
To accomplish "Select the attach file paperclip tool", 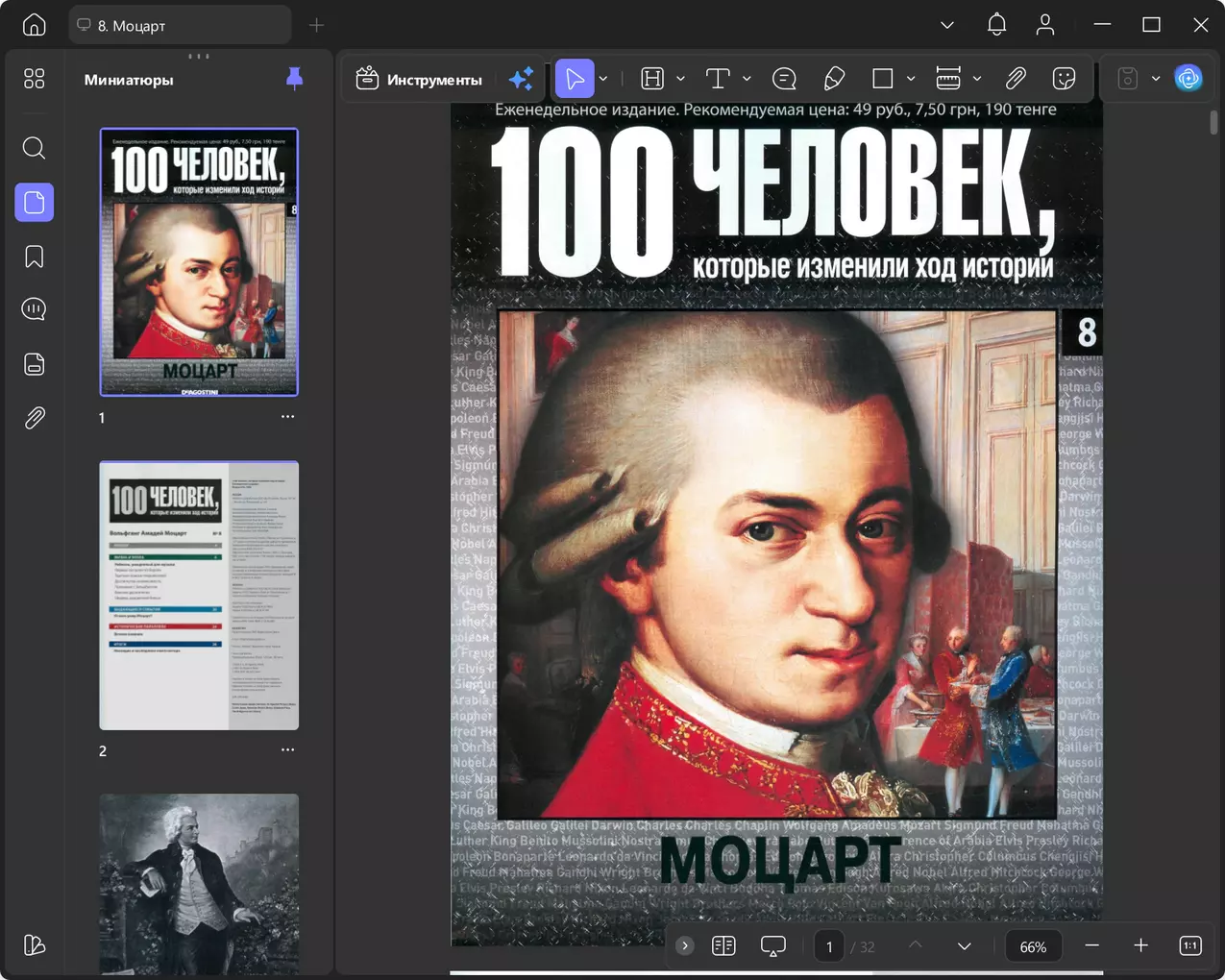I will tap(1016, 79).
